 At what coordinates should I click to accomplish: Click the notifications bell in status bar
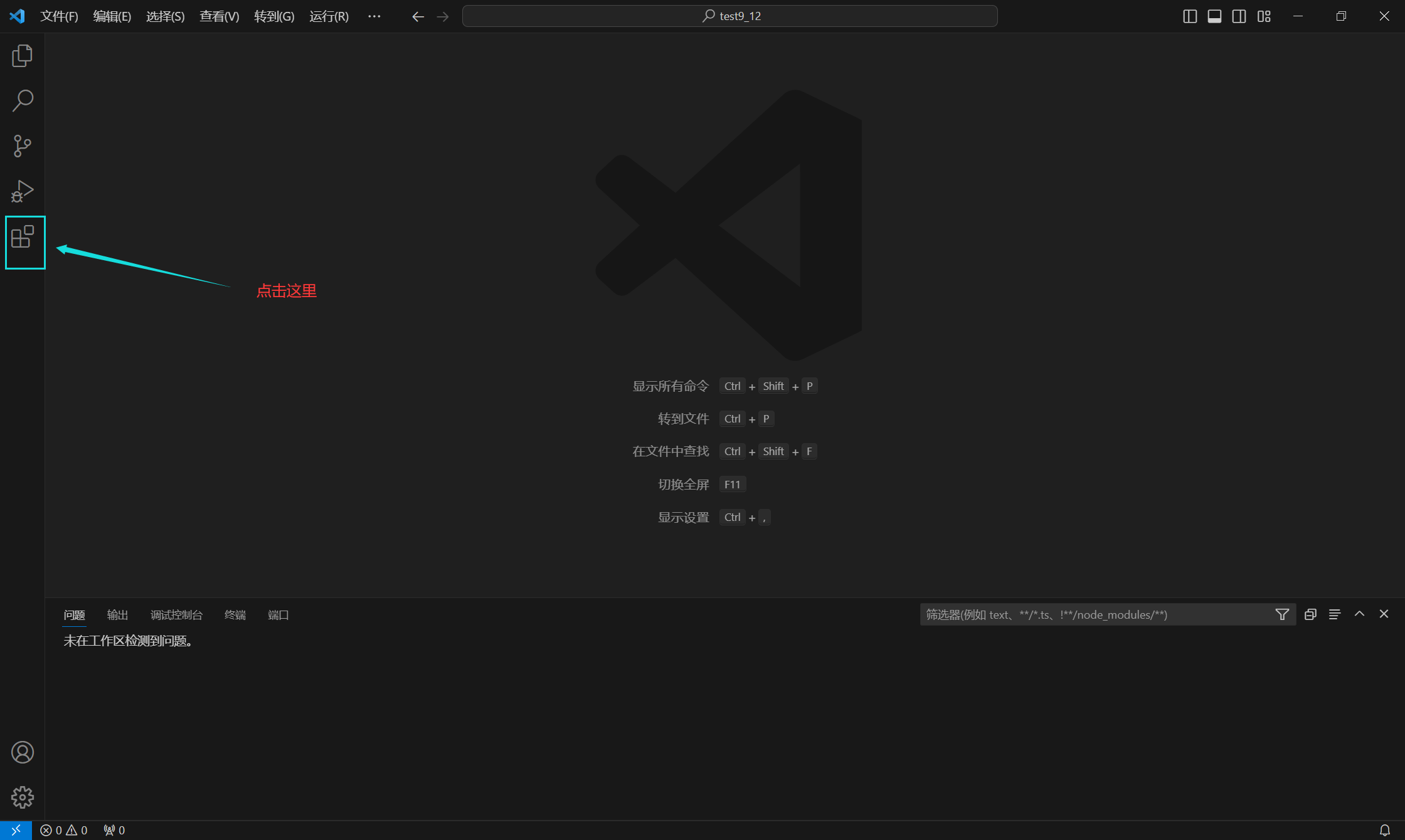point(1385,830)
